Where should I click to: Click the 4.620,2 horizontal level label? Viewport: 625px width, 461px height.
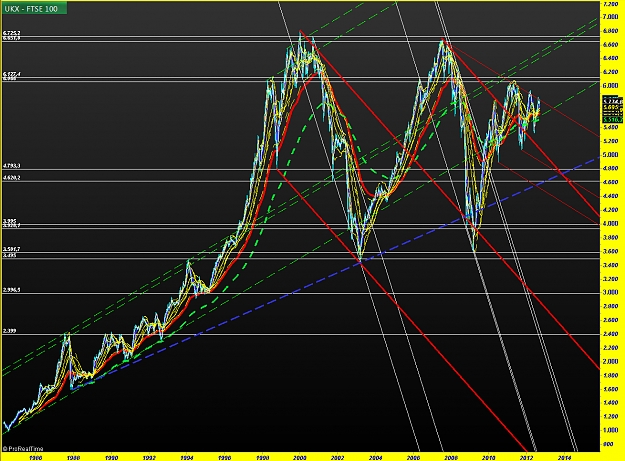click(11, 178)
